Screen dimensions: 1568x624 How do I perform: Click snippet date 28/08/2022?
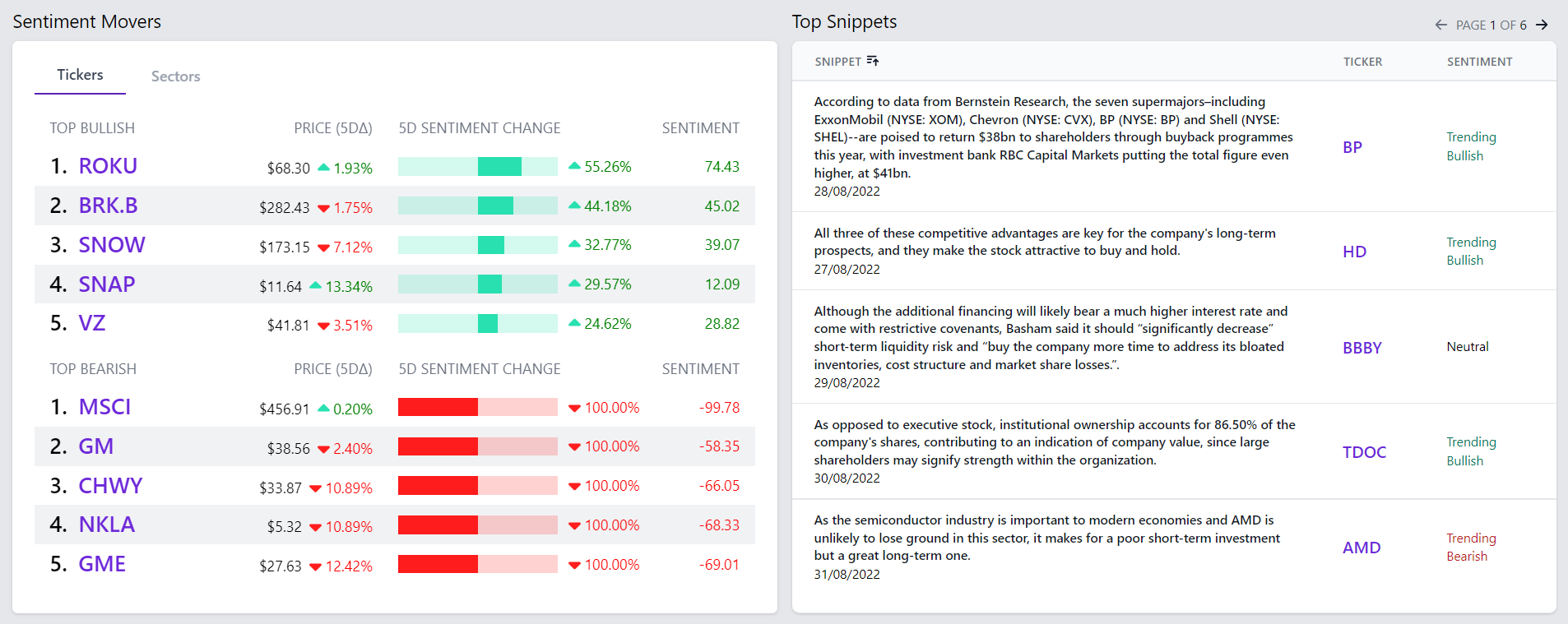tap(847, 192)
